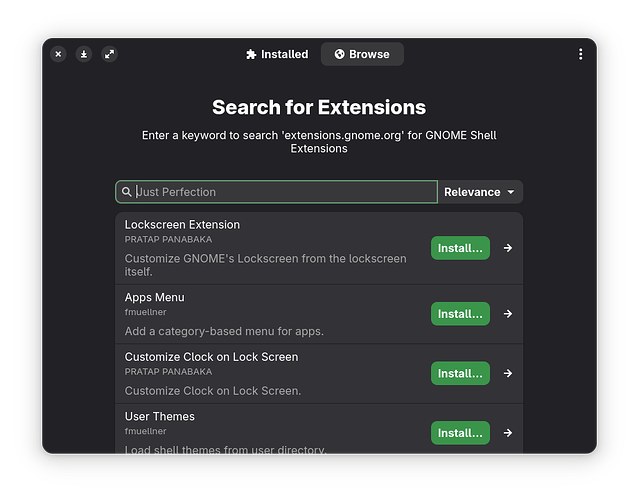
Task: Maximize the window with the expand-arrows icon
Action: (x=110, y=54)
